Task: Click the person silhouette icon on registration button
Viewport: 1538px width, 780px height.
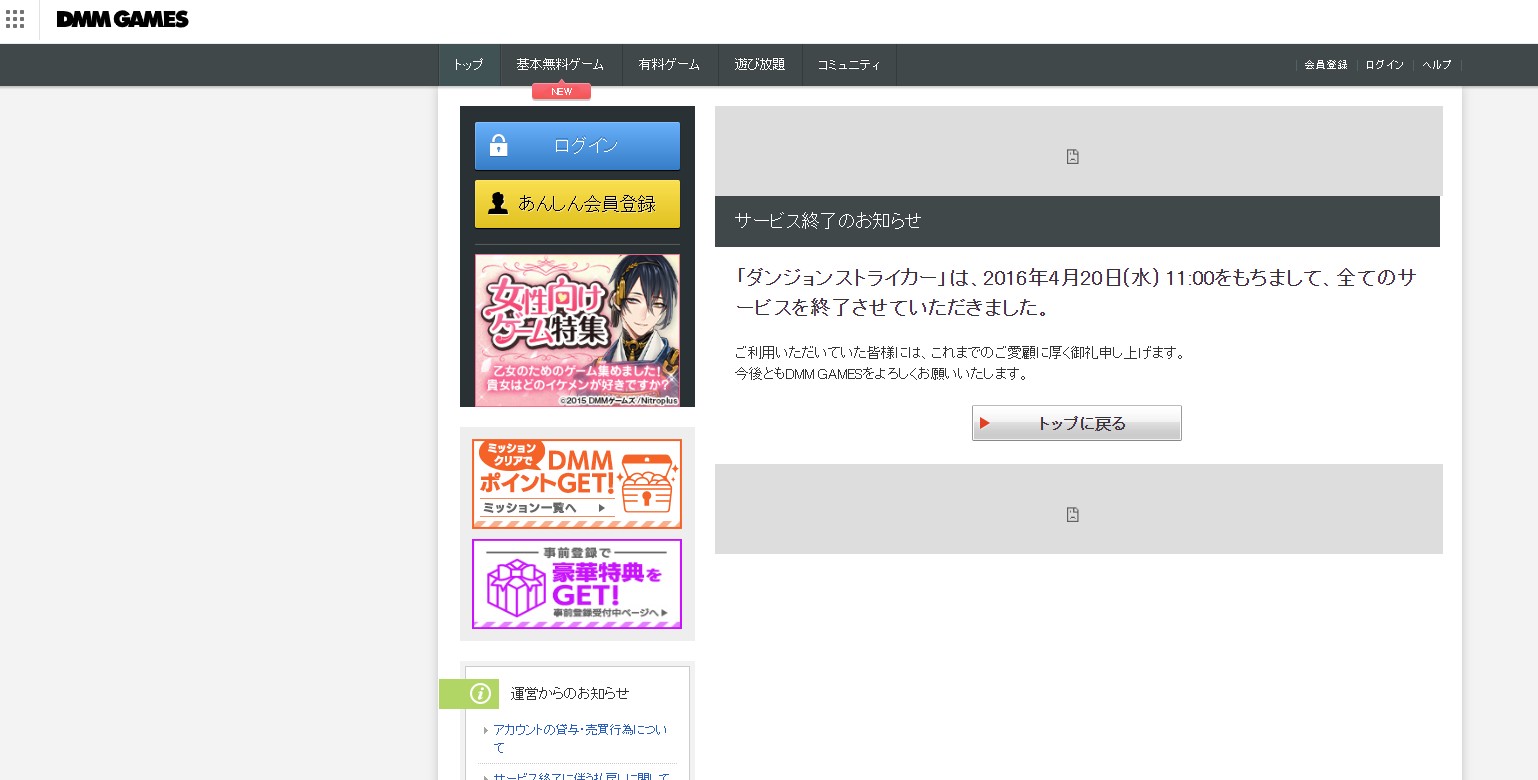Action: click(497, 204)
